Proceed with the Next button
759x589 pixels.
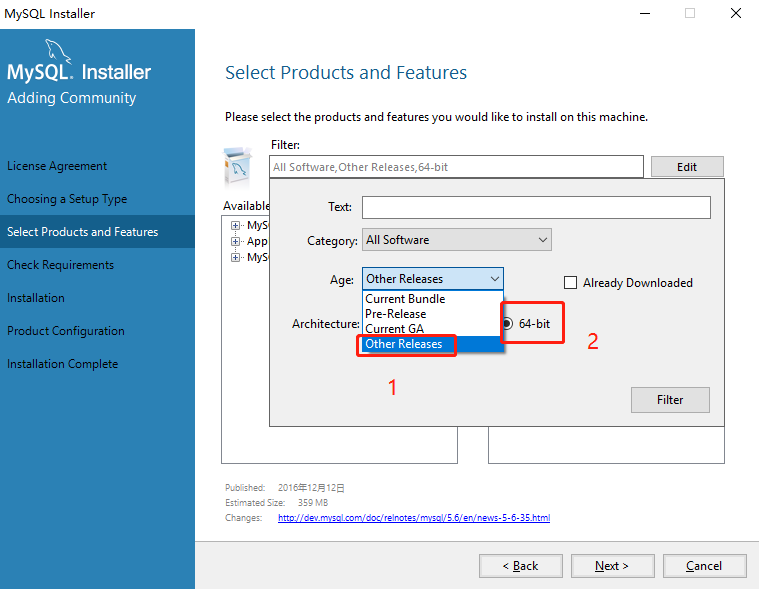(x=612, y=566)
